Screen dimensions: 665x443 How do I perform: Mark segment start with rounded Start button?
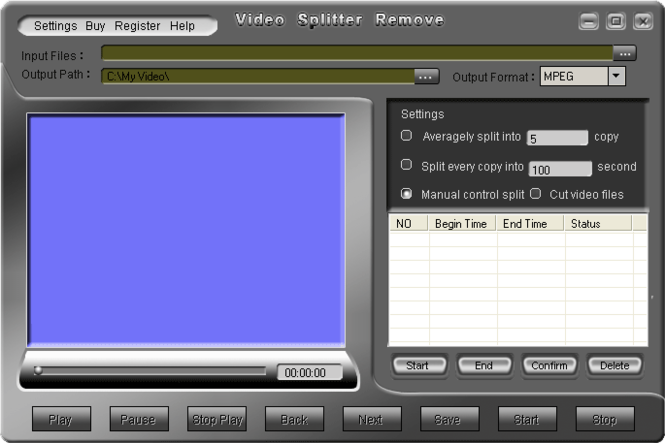[x=419, y=365]
